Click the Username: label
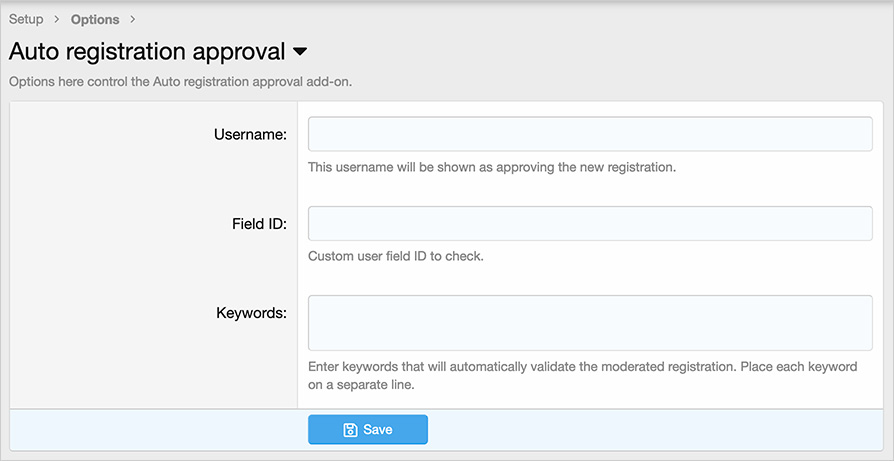This screenshot has width=894, height=461. tap(250, 134)
